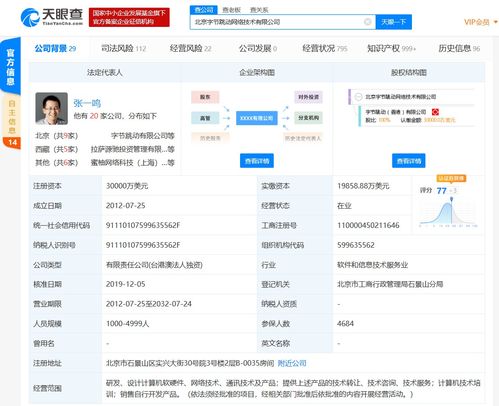The image size is (499, 406).
Task: Collapse 北京字节跳动网络技术有限公司 node in equity chart
Action: tap(358, 97)
